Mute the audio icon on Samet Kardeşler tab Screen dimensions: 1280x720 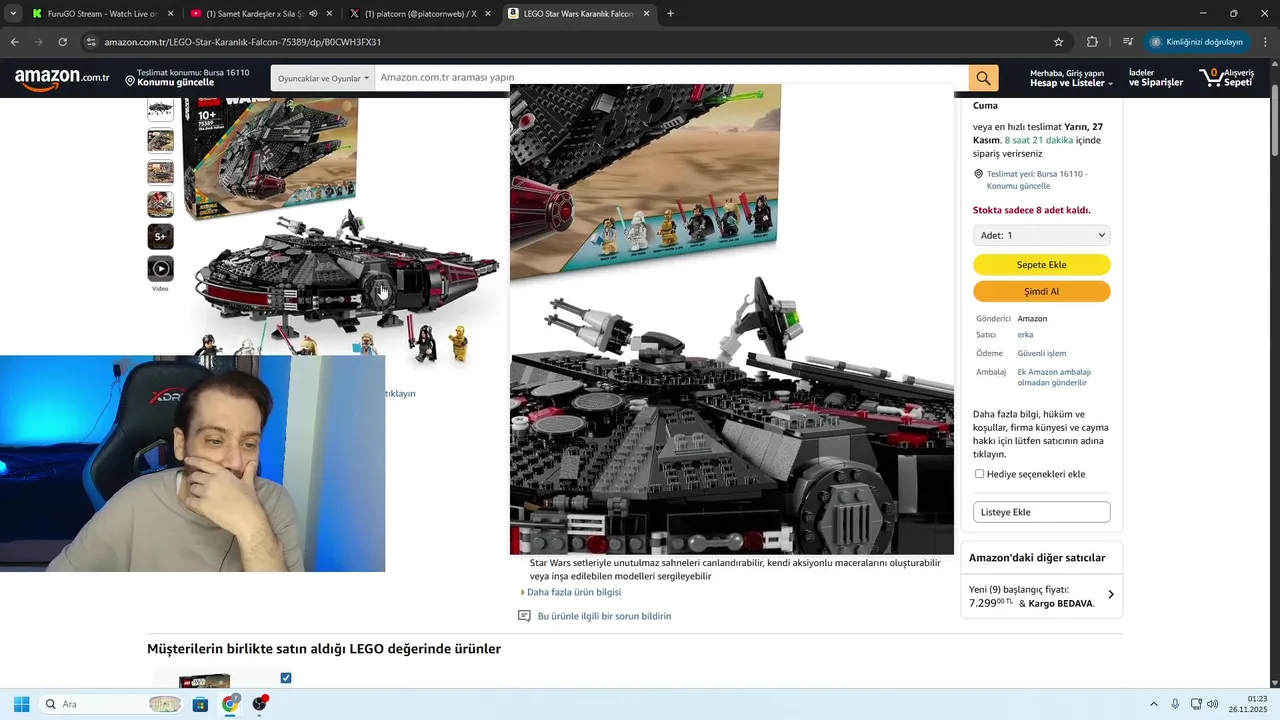[313, 14]
